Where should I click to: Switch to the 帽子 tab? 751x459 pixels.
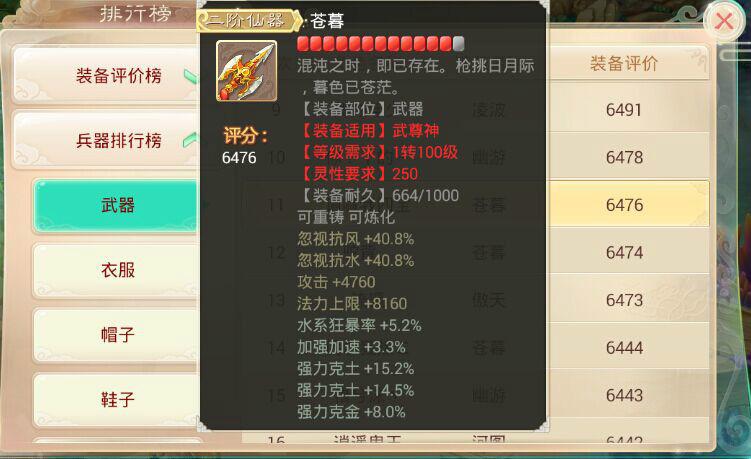[x=115, y=334]
